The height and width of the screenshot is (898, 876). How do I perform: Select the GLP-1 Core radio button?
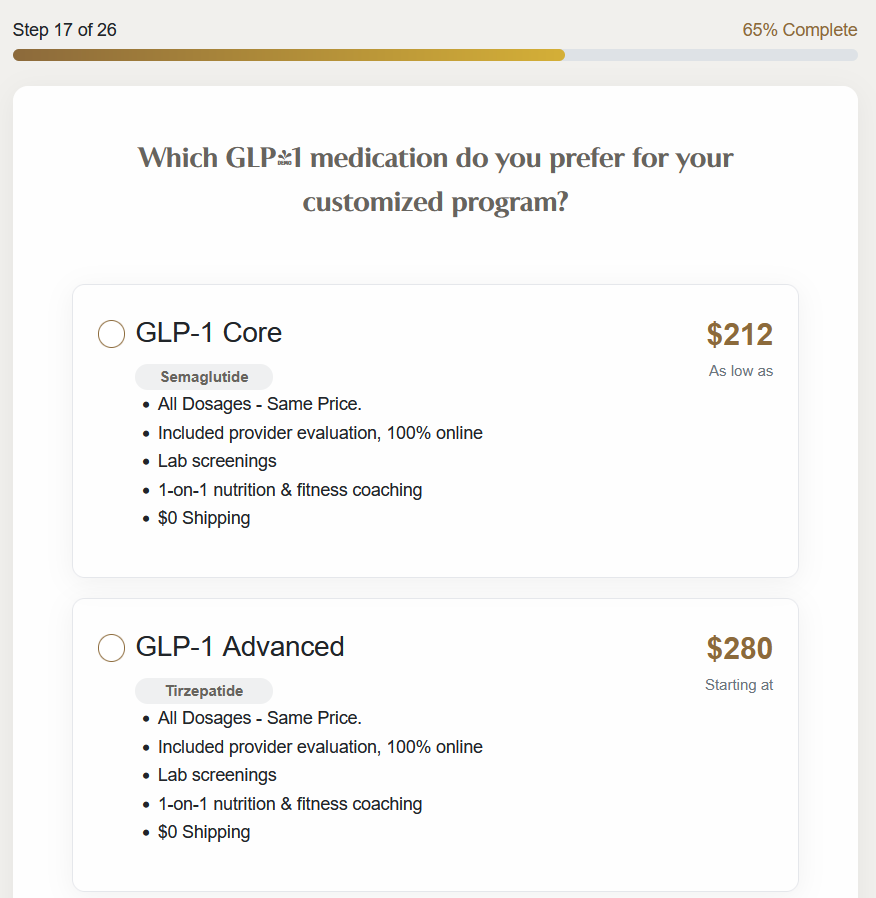111,334
